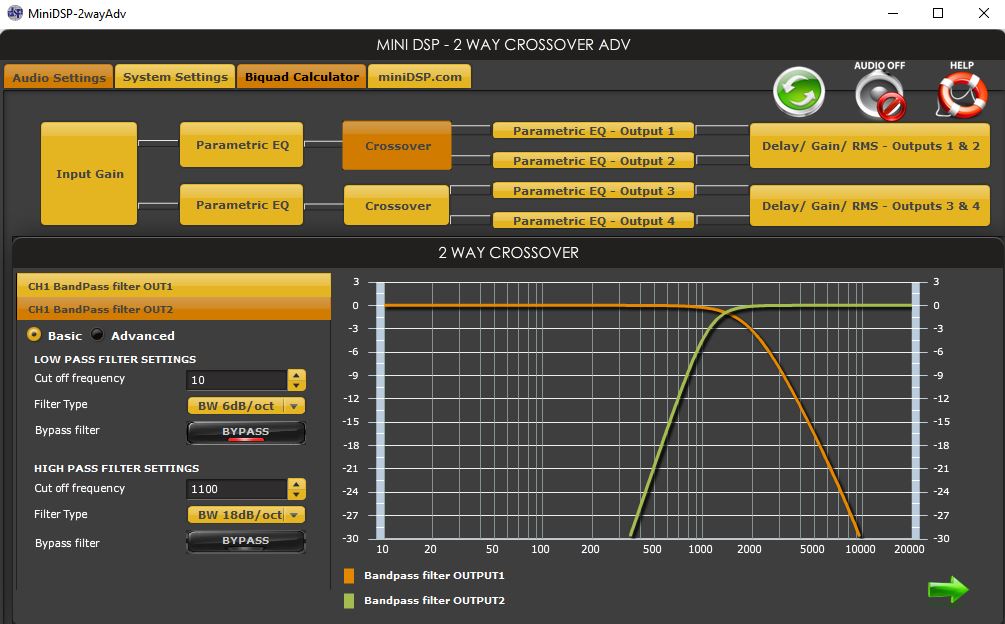Click the MiniDSP app icon in title bar
This screenshot has height=624, width=1005.
click(x=14, y=13)
